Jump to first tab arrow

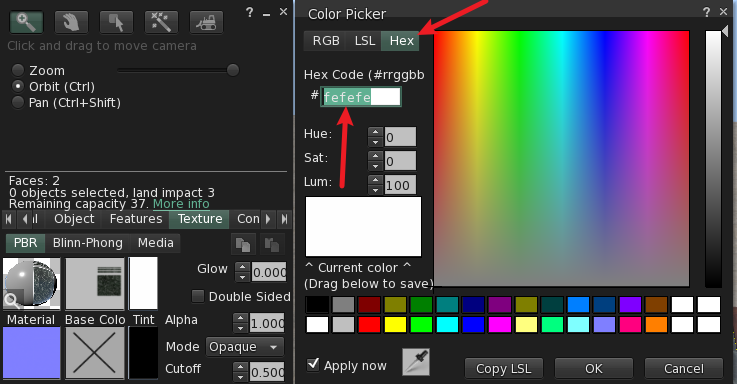click(9, 219)
